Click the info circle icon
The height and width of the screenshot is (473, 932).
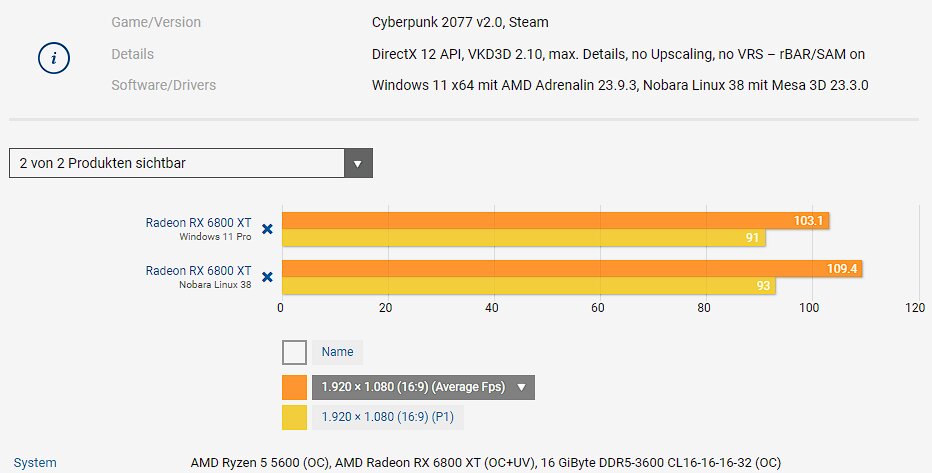pyautogui.click(x=54, y=58)
